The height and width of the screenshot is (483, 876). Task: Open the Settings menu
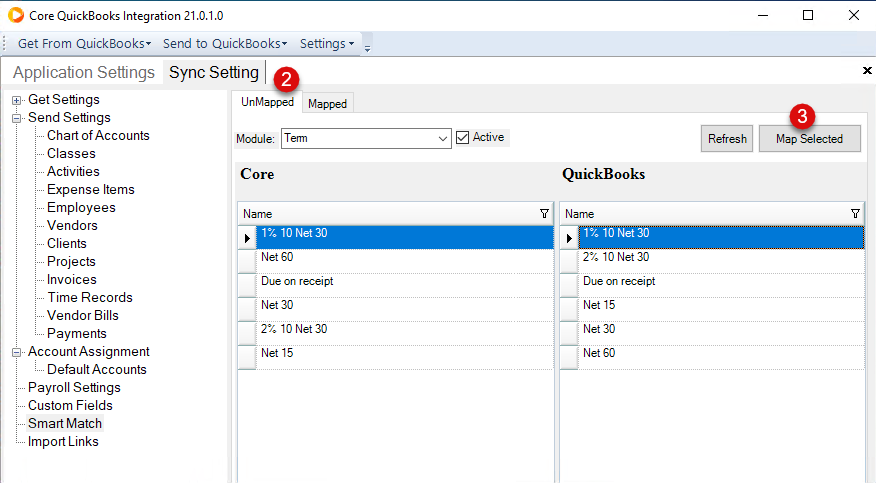click(x=327, y=44)
